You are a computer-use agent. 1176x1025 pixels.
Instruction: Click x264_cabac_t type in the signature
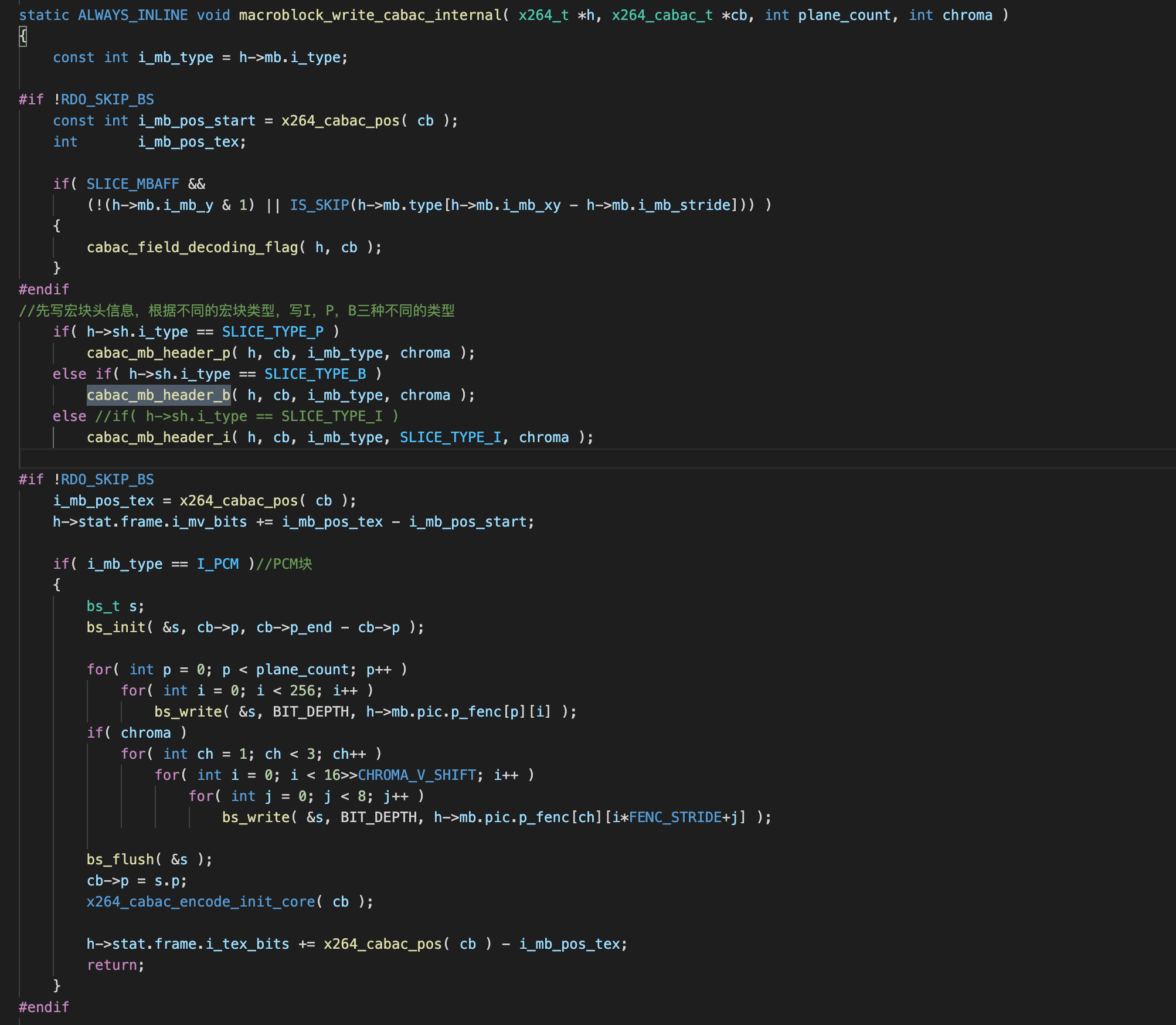pyautogui.click(x=662, y=15)
